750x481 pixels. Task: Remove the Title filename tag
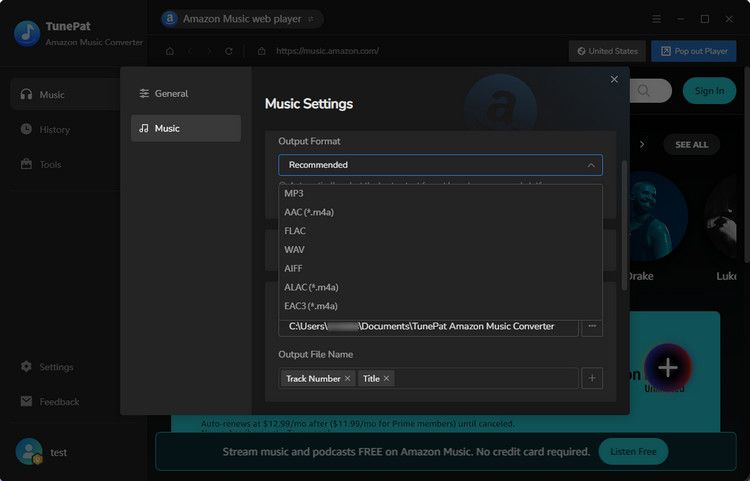pyautogui.click(x=386, y=378)
